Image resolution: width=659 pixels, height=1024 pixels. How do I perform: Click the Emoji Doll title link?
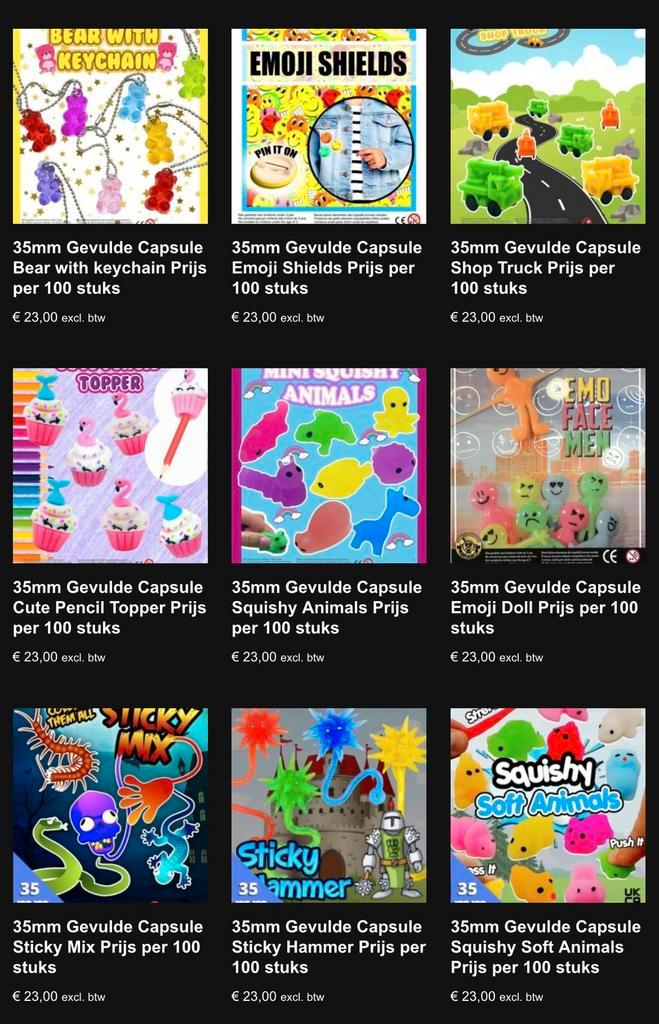[545, 607]
